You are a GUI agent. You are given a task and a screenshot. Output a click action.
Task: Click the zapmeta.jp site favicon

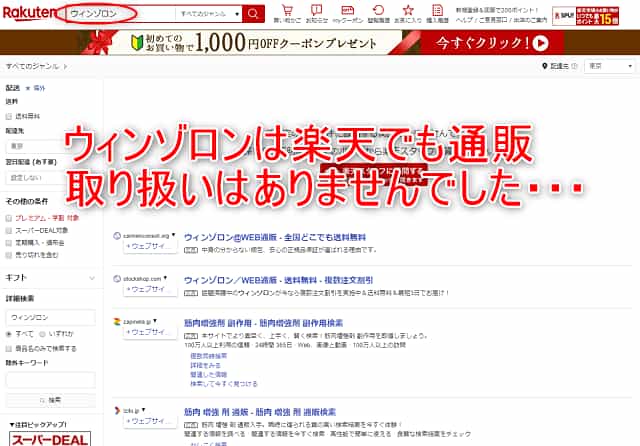117,322
